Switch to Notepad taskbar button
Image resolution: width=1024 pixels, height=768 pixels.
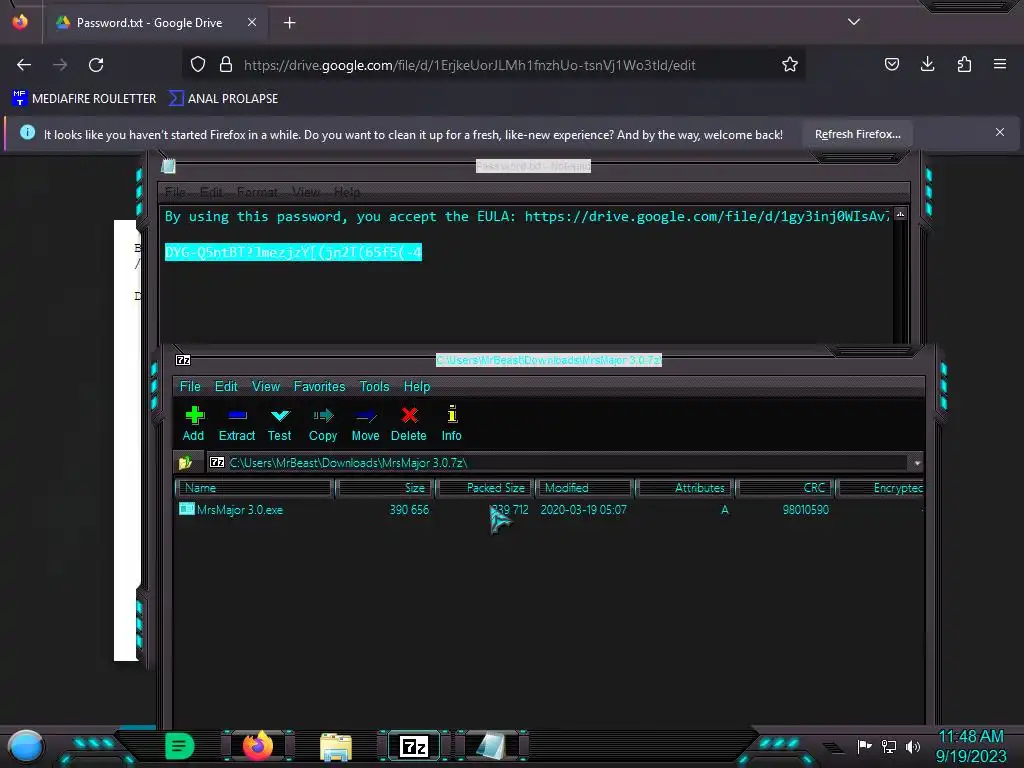491,746
